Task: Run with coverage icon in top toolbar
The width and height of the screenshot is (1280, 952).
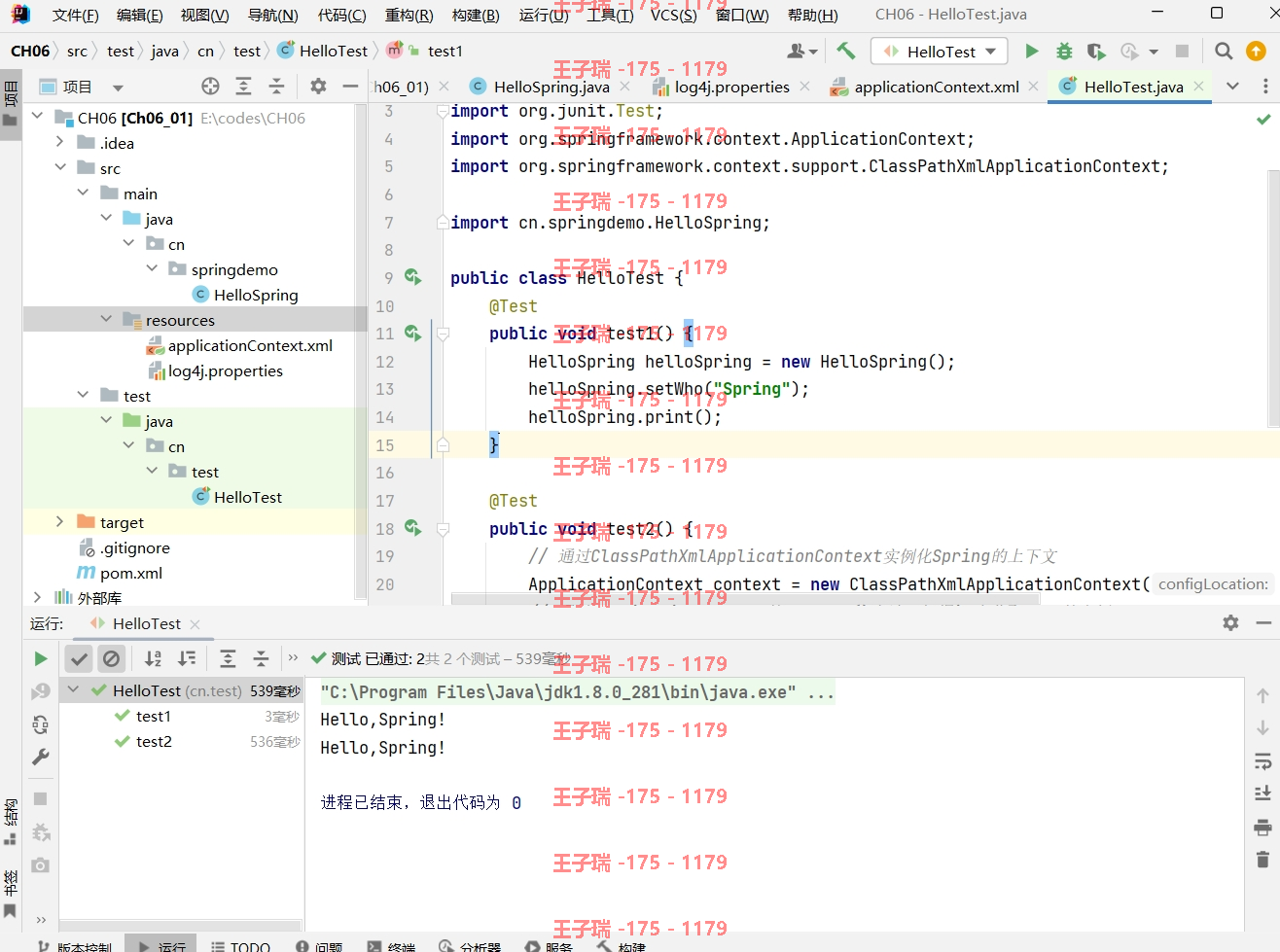Action: pyautogui.click(x=1096, y=52)
